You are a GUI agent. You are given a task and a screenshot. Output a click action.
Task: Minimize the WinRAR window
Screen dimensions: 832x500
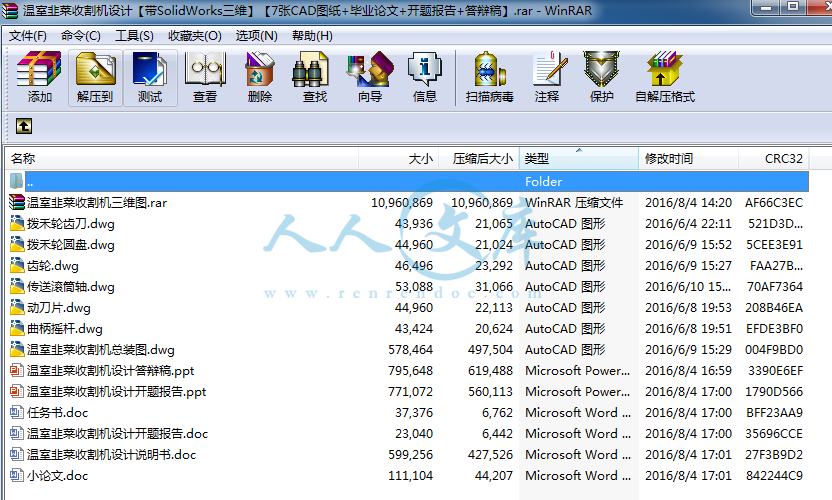point(766,7)
